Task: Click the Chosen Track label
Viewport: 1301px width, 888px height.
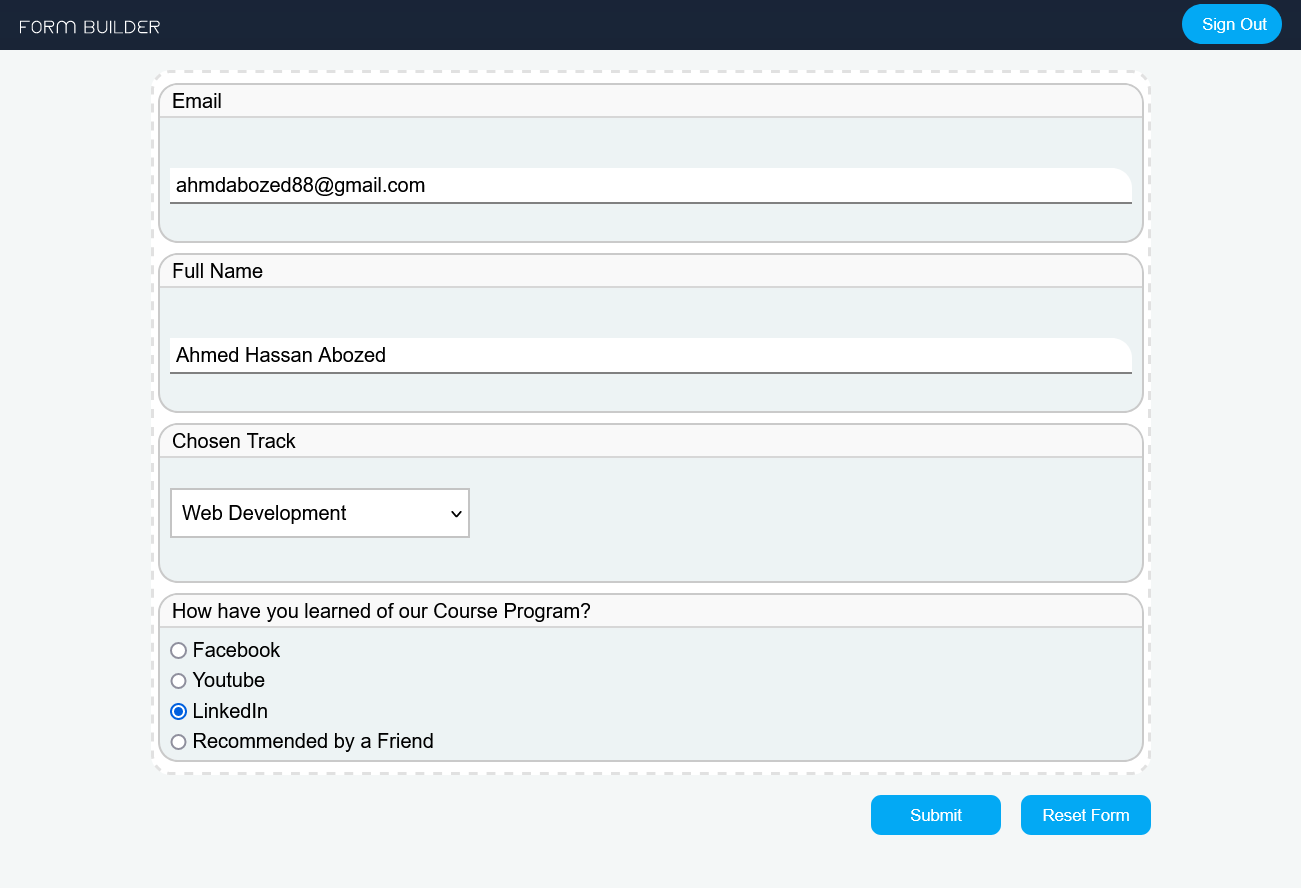Action: (x=234, y=441)
